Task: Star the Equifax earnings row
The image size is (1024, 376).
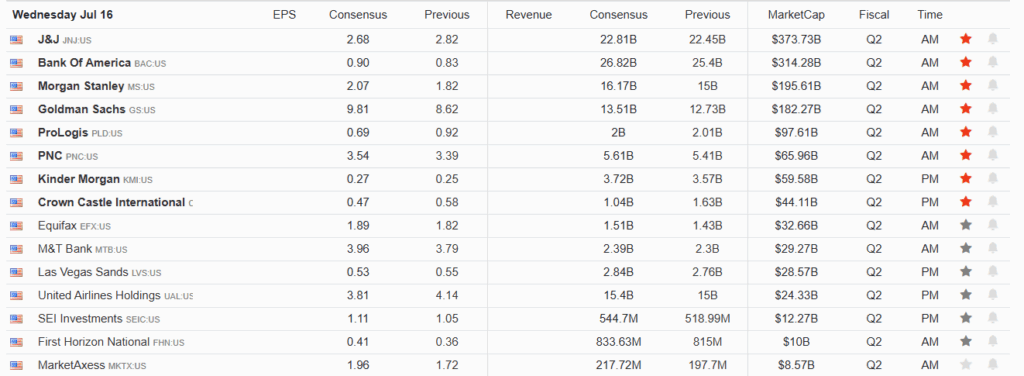Action: click(x=966, y=225)
